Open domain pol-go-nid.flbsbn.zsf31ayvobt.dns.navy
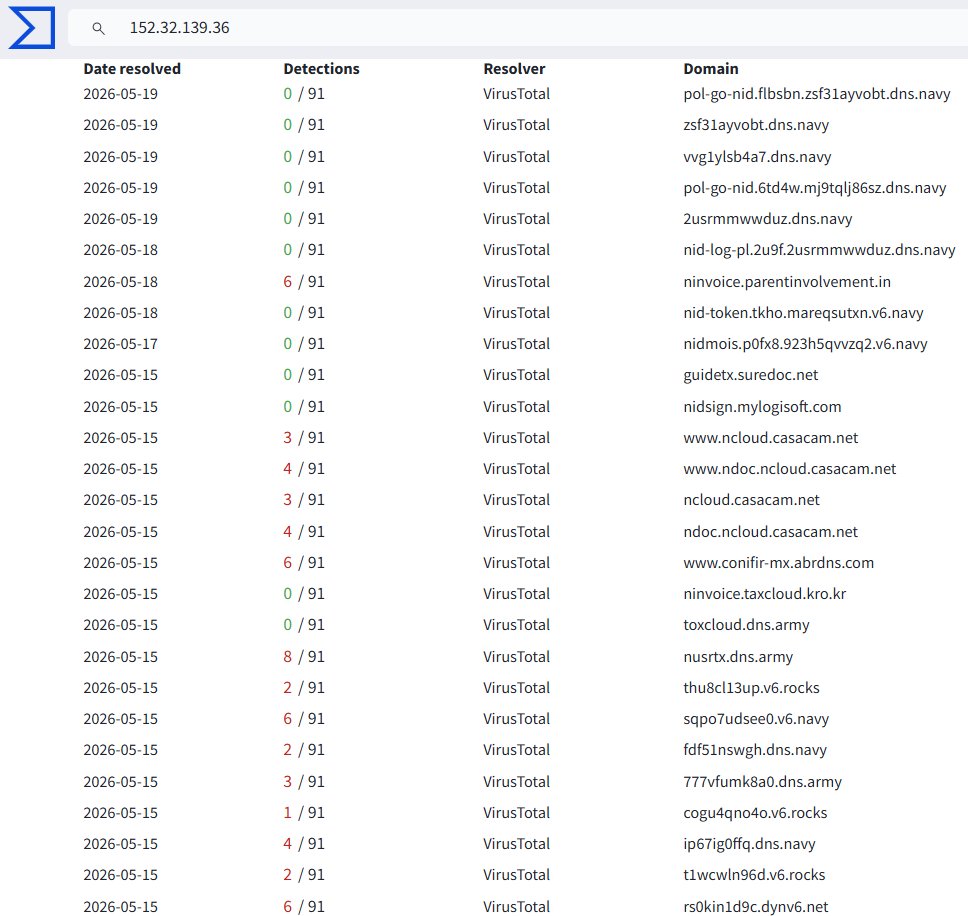Screen dimensions: 968x916 (x=816, y=94)
